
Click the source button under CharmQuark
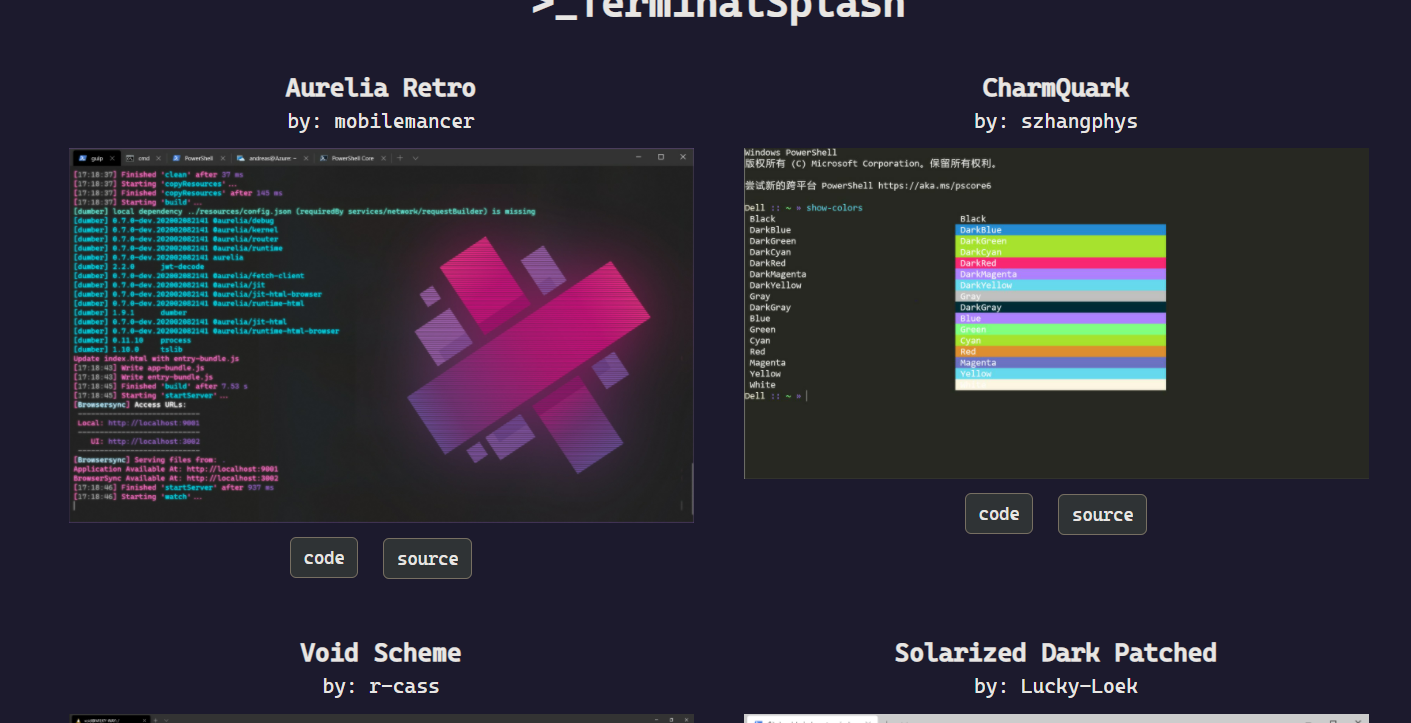coord(1102,515)
